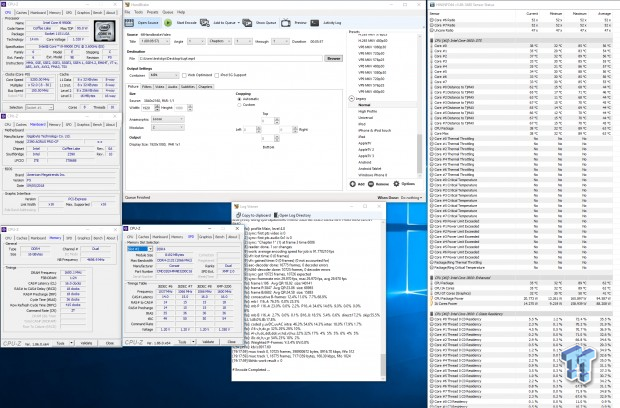Image resolution: width=620 pixels, height=408 pixels.
Task: Click the HWiNFO64 title bar icon
Action: point(433,5)
